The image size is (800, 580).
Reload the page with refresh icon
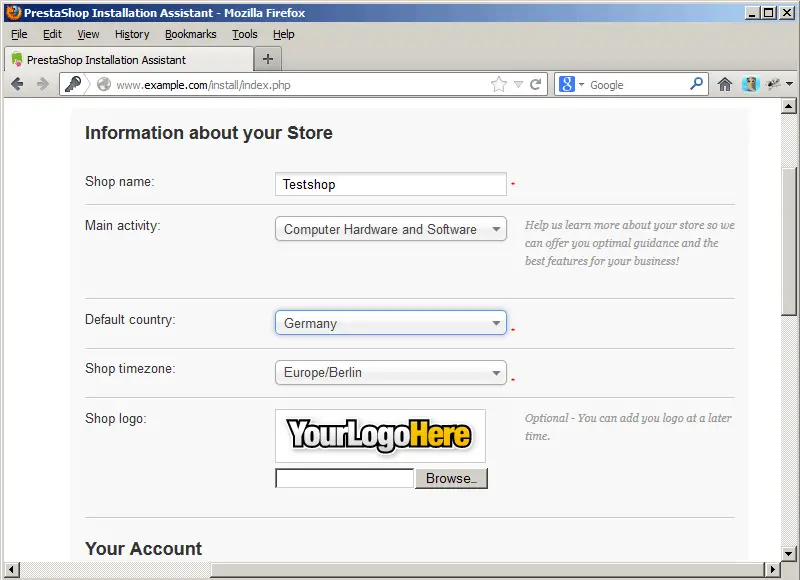pos(535,84)
